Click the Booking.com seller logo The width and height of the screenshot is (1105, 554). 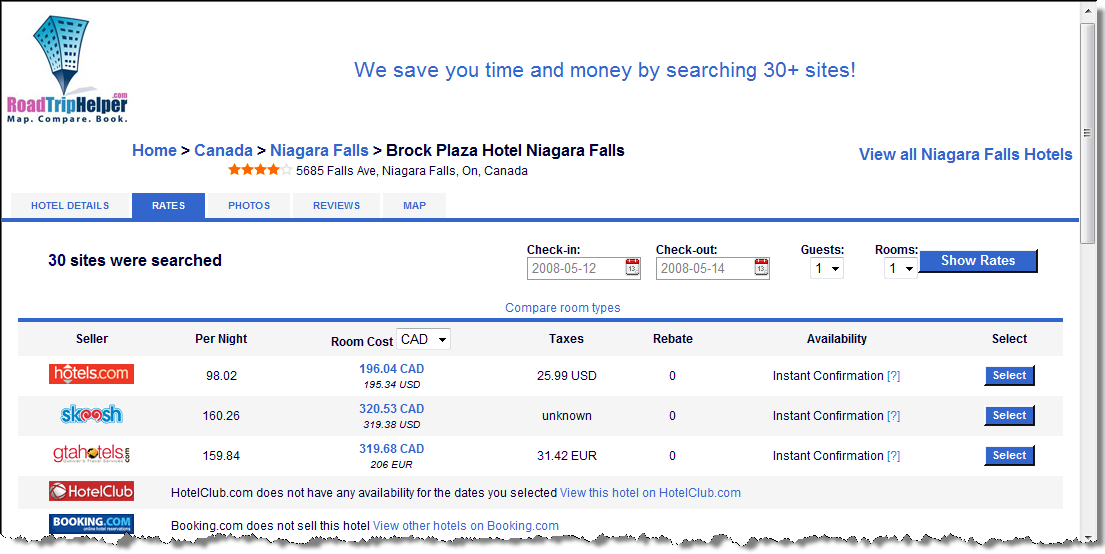(91, 523)
